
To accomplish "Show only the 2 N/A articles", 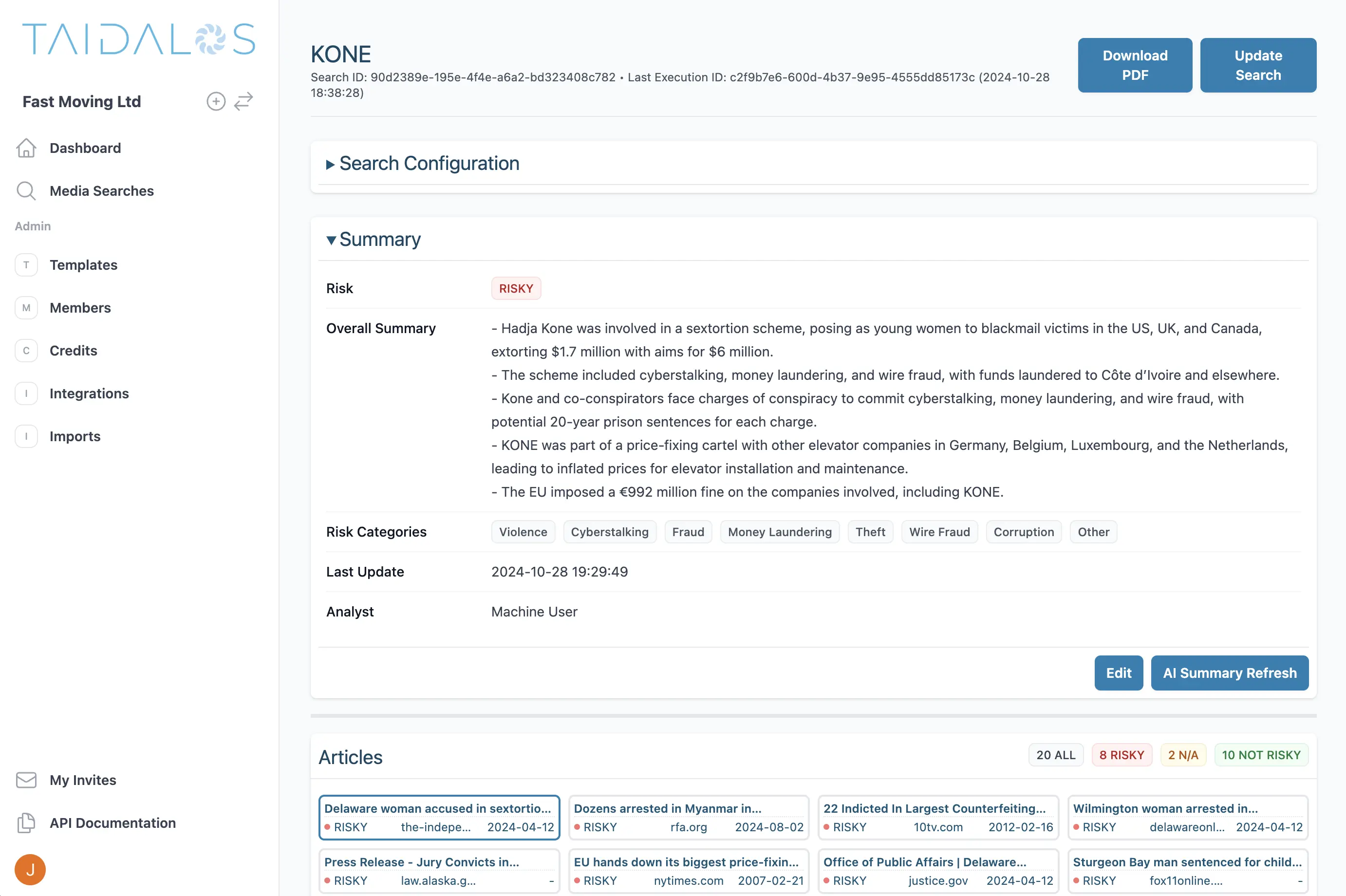I will point(1183,754).
